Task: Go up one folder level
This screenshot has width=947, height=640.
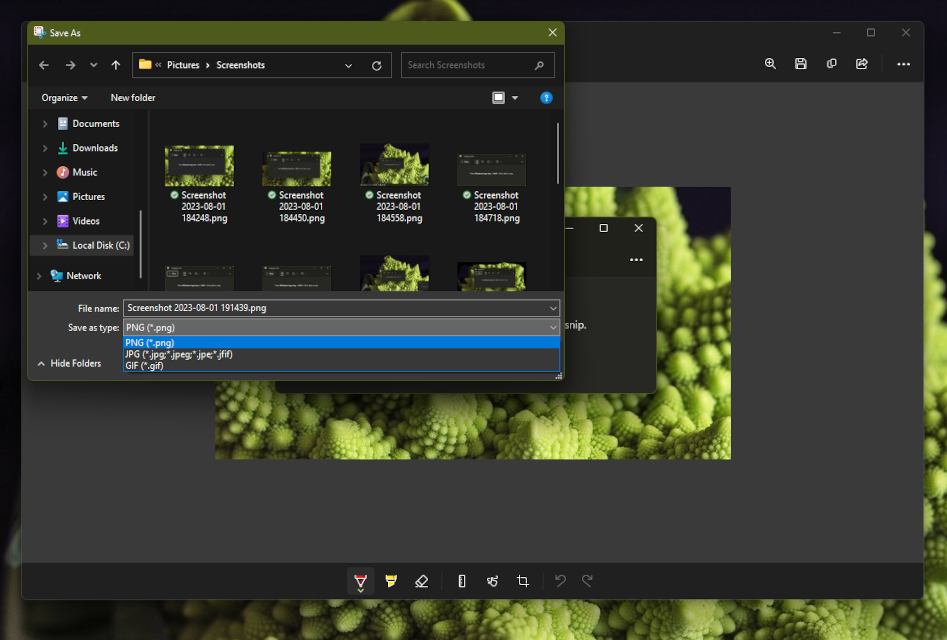Action: (116, 65)
